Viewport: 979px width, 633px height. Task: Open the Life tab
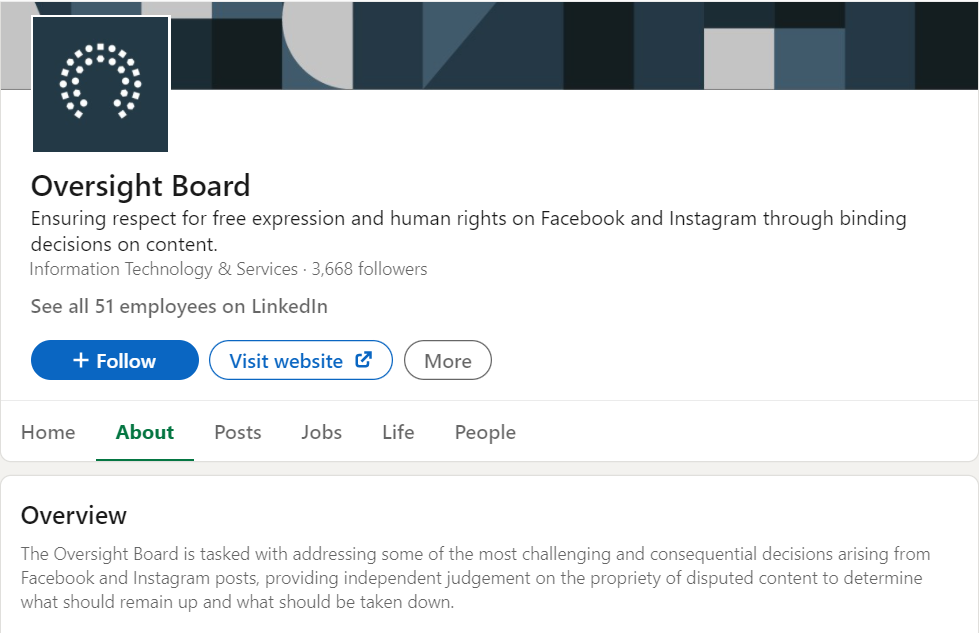[398, 432]
